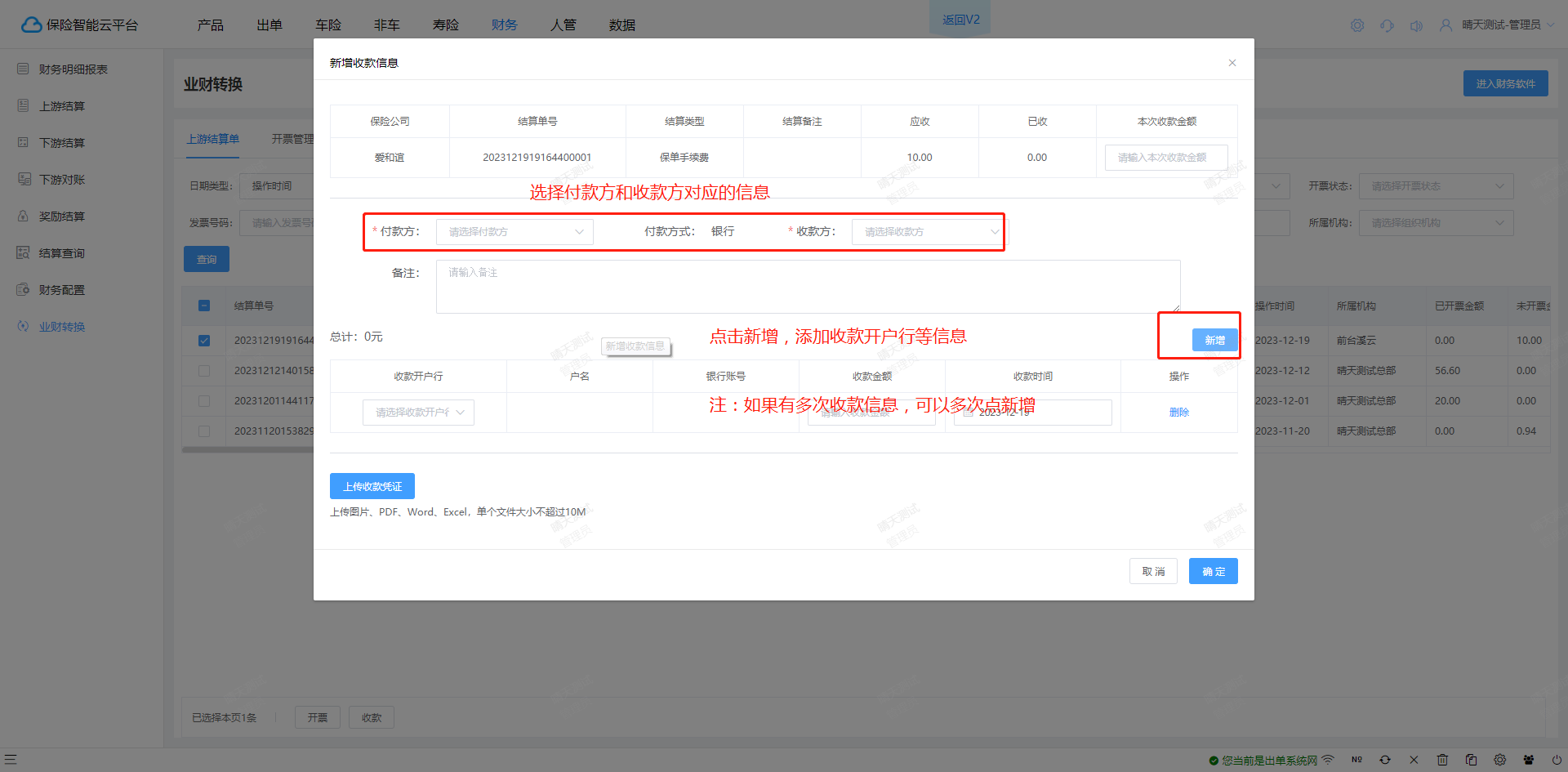Click the № icon in the status bar

pos(1356,760)
